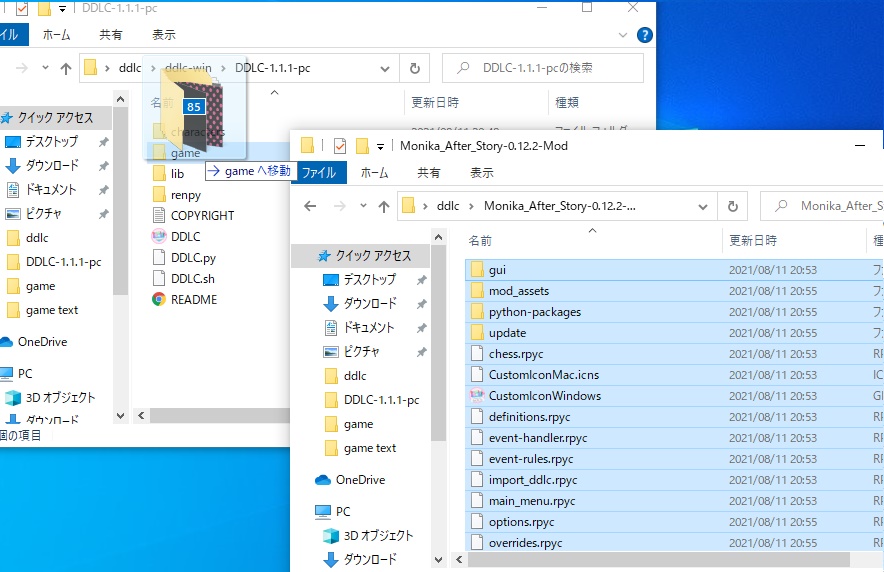Screen dimensions: 884x572
Task: Open ドキュメント in front window quick access
Action: click(369, 327)
